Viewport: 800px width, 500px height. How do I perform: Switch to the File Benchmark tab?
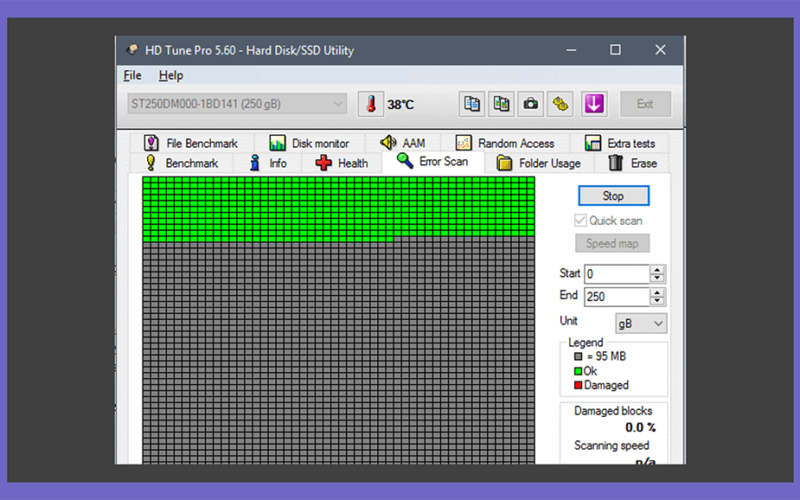(191, 143)
